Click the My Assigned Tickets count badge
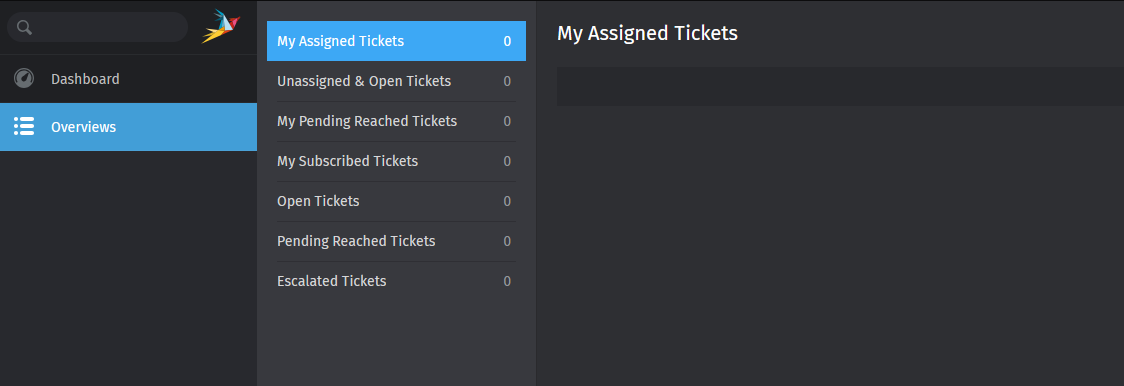The image size is (1124, 386). click(x=508, y=42)
